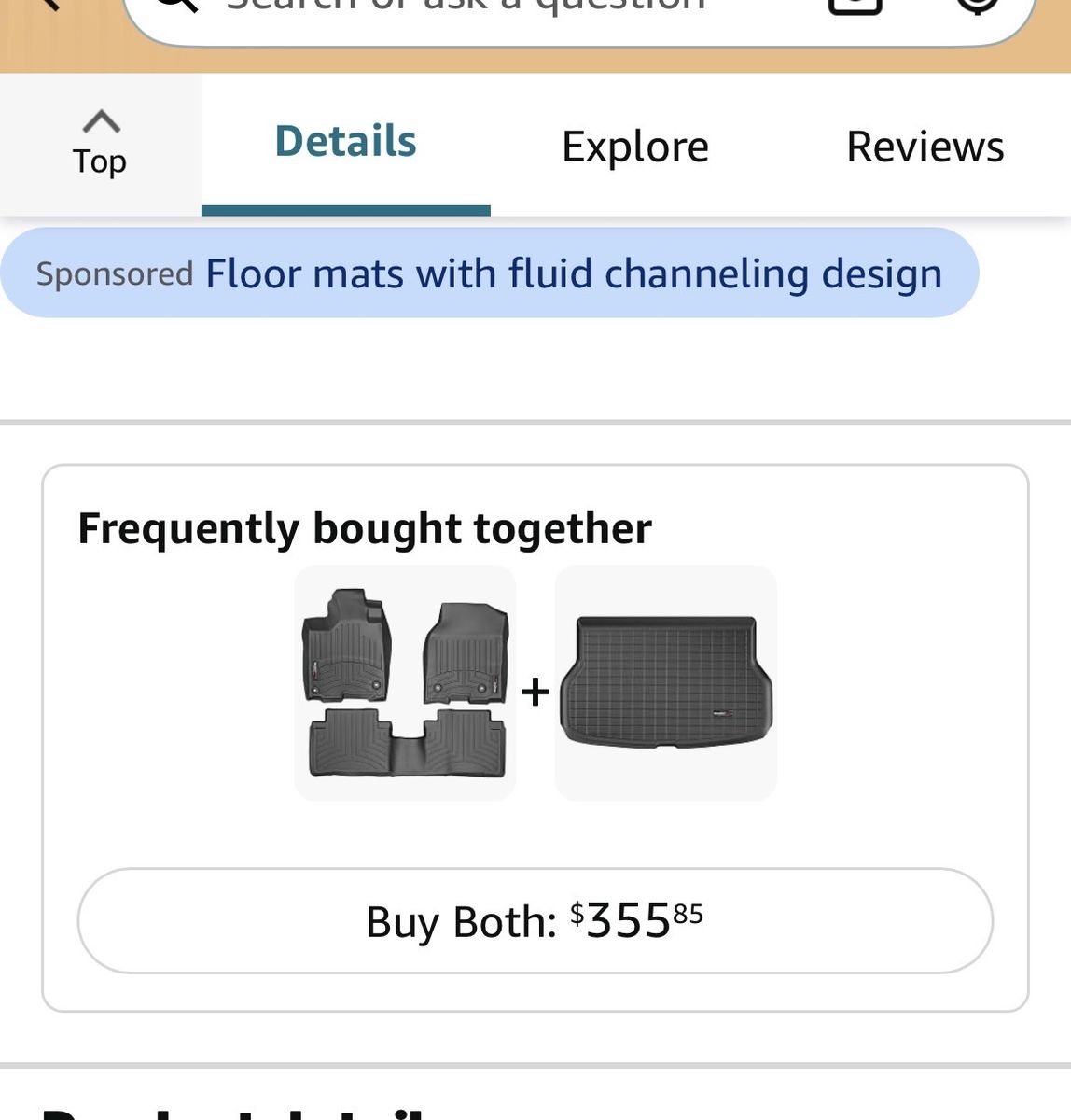
Task: Click the $355.85 price text
Action: [636, 920]
